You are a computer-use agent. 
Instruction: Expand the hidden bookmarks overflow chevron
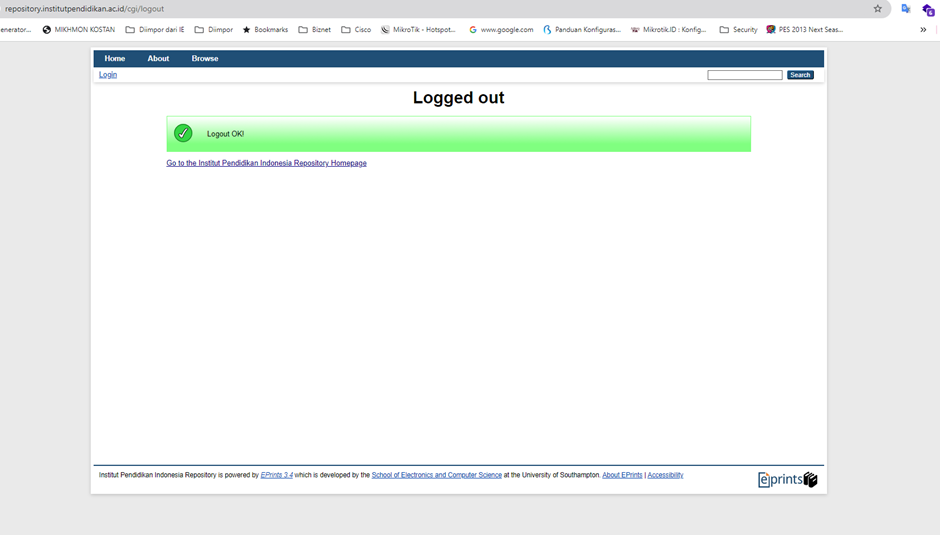pyautogui.click(x=923, y=30)
